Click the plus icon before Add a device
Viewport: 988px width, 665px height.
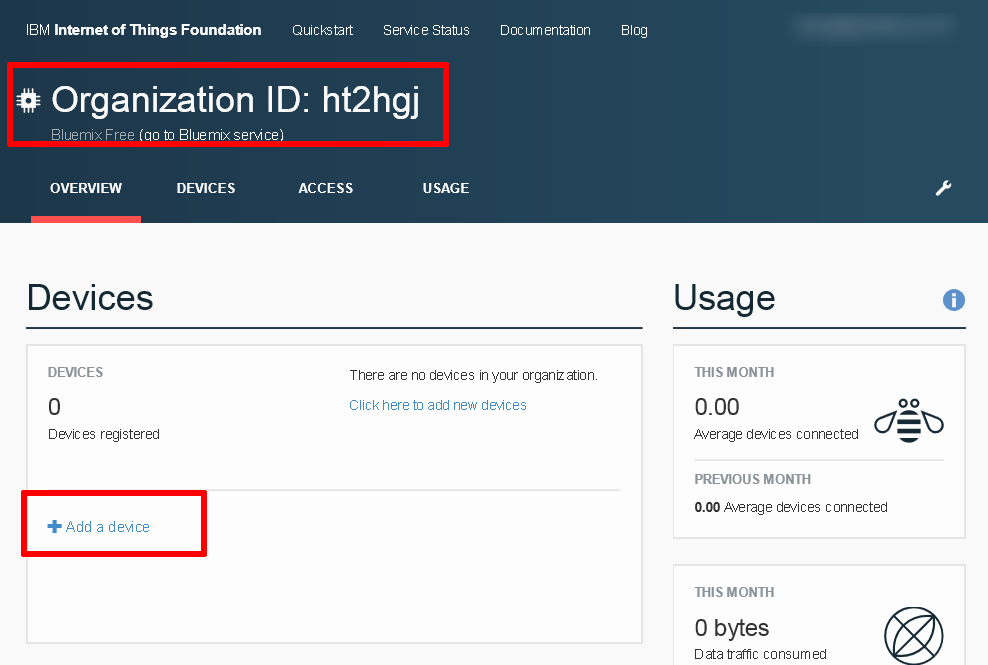[x=54, y=526]
